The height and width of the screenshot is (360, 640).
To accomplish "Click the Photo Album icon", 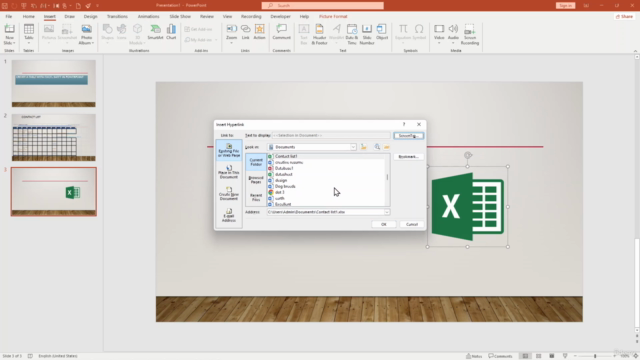I will (86, 34).
